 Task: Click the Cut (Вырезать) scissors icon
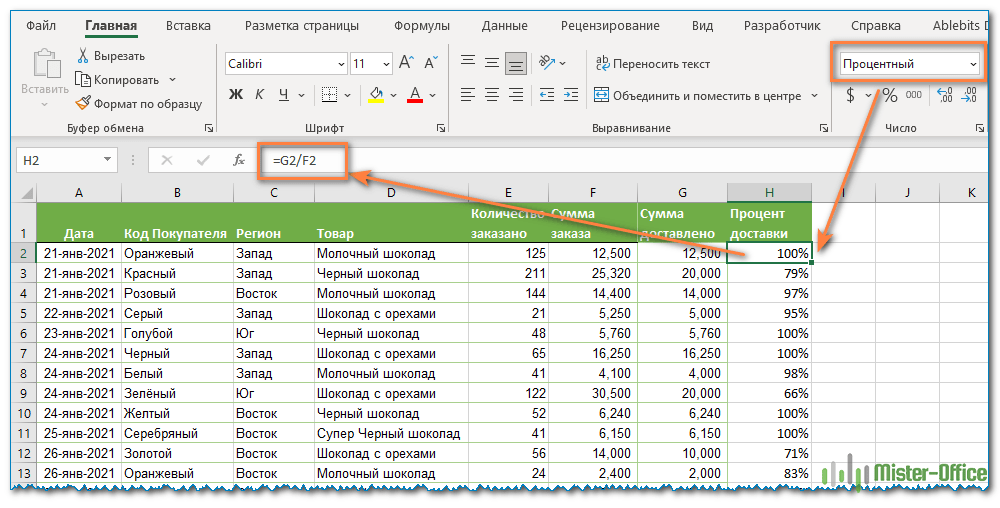(82, 56)
